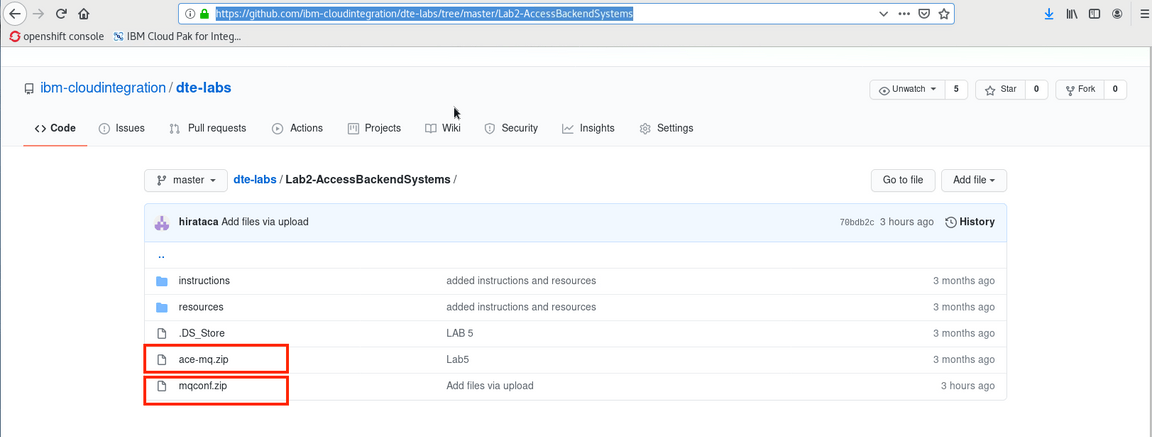Open the browser home page icon
This screenshot has height=437, width=1152.
[83, 13]
